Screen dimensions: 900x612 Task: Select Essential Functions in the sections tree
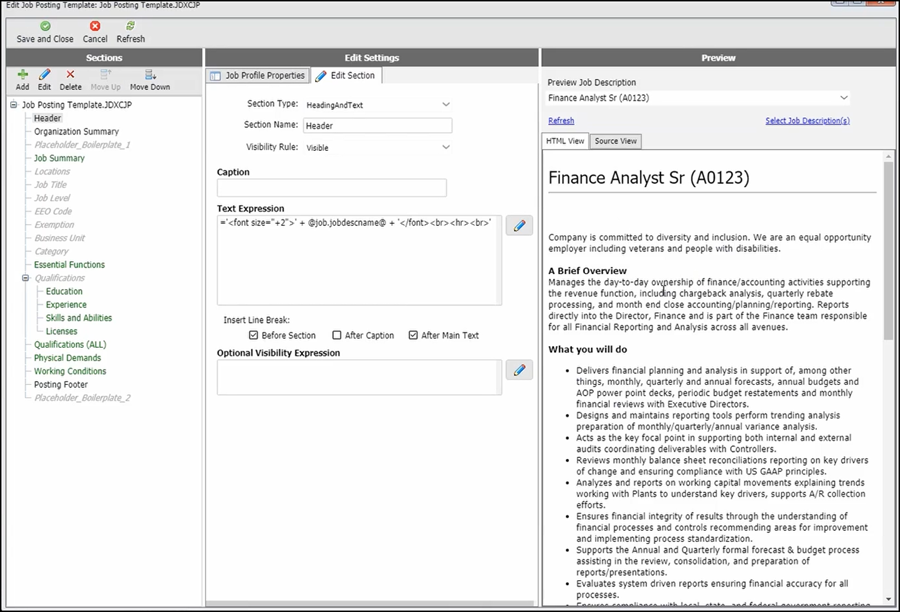pos(69,265)
